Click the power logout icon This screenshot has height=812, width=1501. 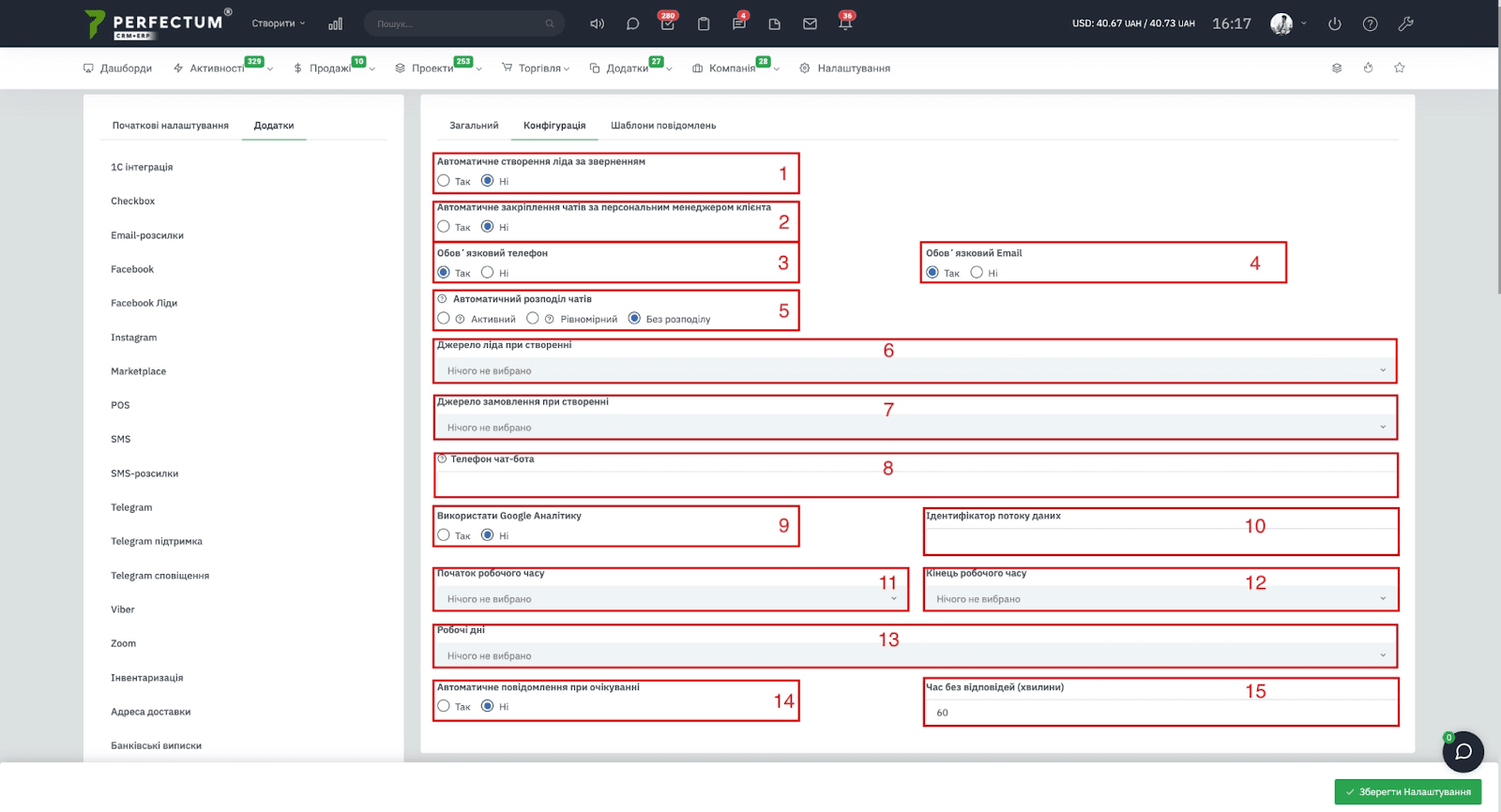[1335, 23]
